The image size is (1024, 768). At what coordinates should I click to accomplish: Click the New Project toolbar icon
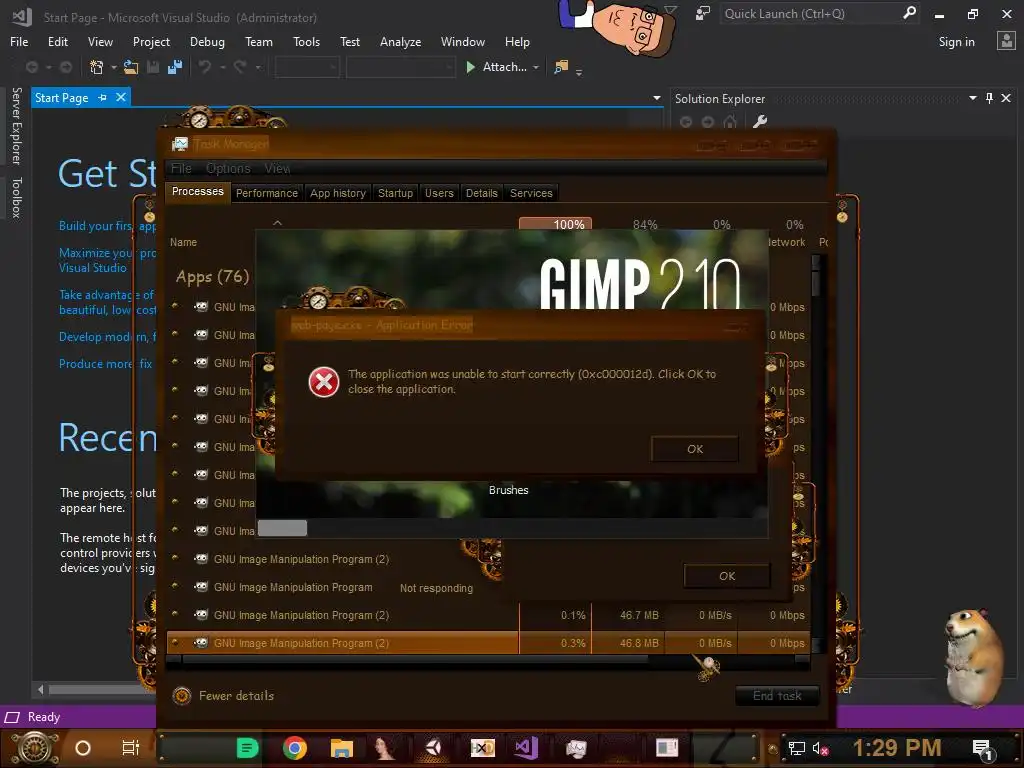pos(96,67)
